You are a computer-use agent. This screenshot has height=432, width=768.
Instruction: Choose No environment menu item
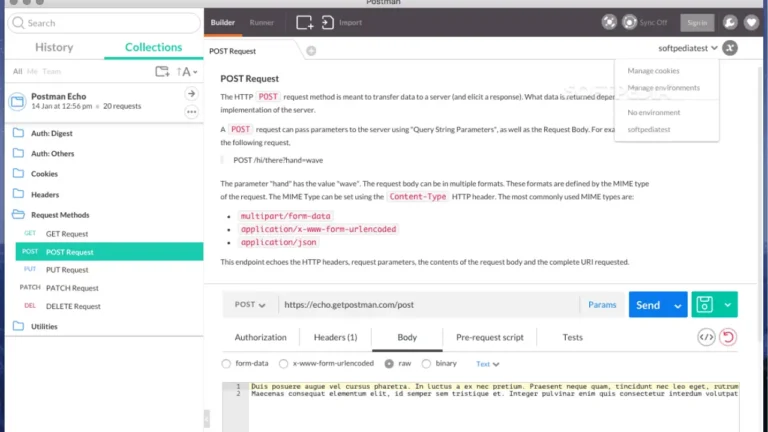(654, 113)
